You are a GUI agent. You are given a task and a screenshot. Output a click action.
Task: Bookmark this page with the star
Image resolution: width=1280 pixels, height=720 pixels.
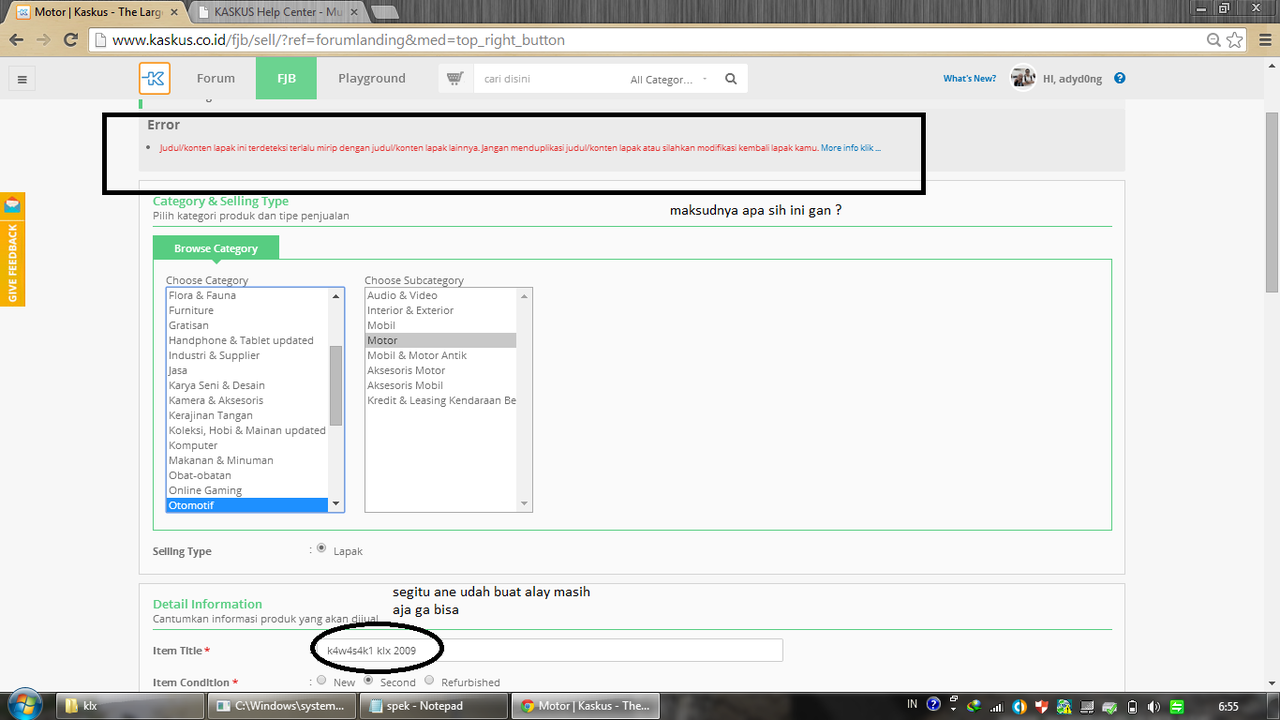[x=1235, y=40]
